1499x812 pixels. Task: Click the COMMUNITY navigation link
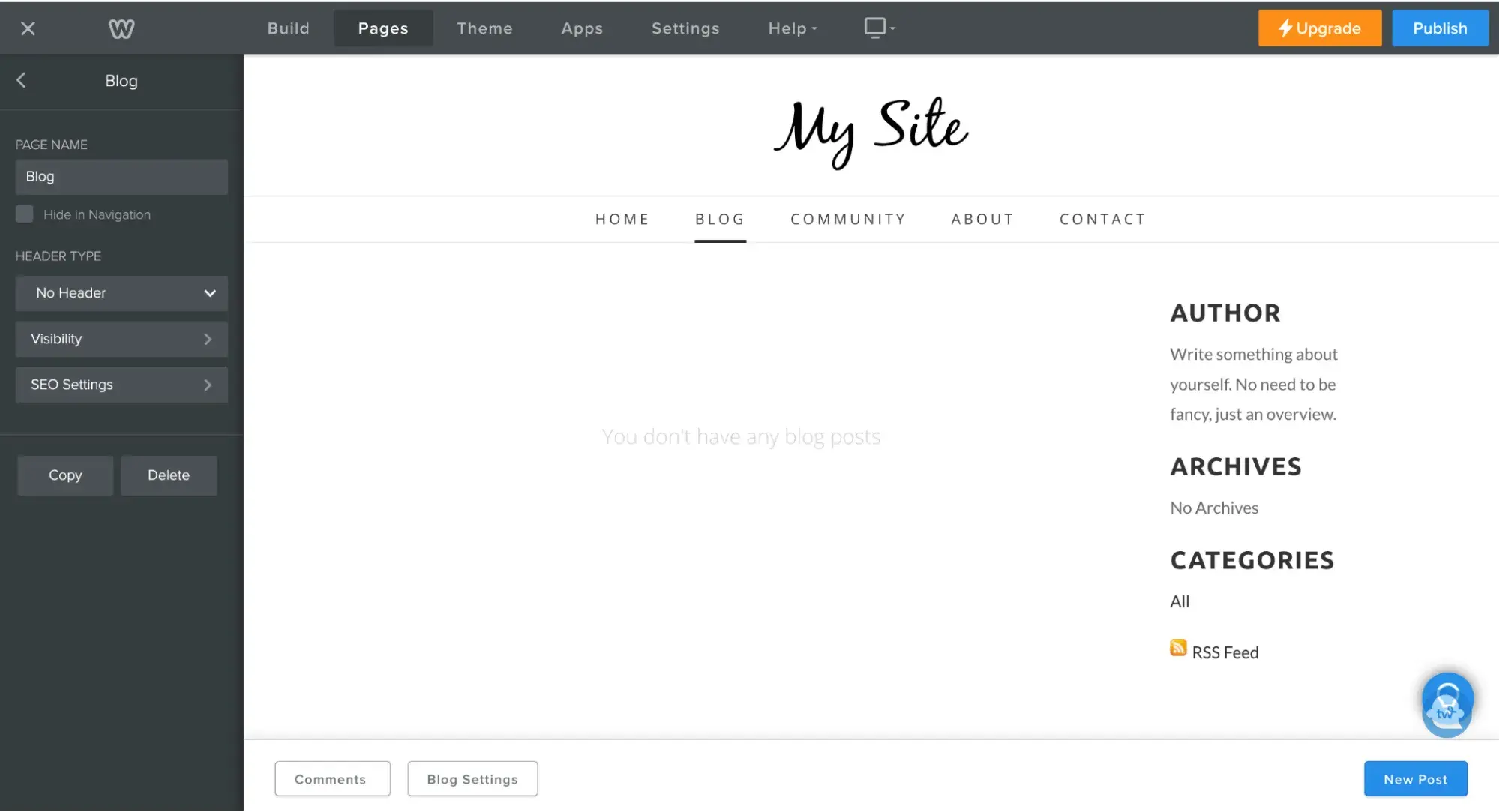(x=848, y=220)
